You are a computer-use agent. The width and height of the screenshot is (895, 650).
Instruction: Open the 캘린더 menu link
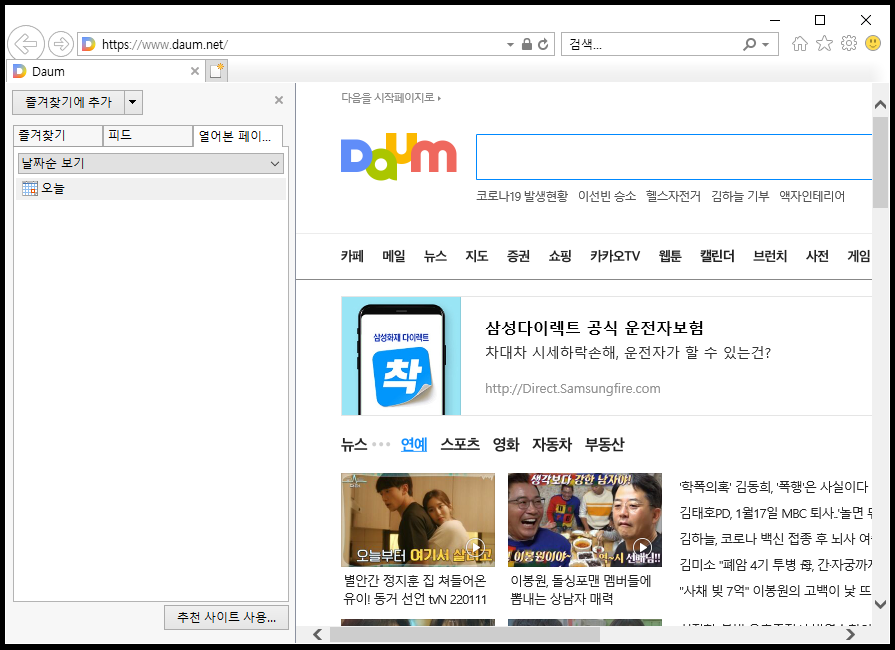click(717, 256)
